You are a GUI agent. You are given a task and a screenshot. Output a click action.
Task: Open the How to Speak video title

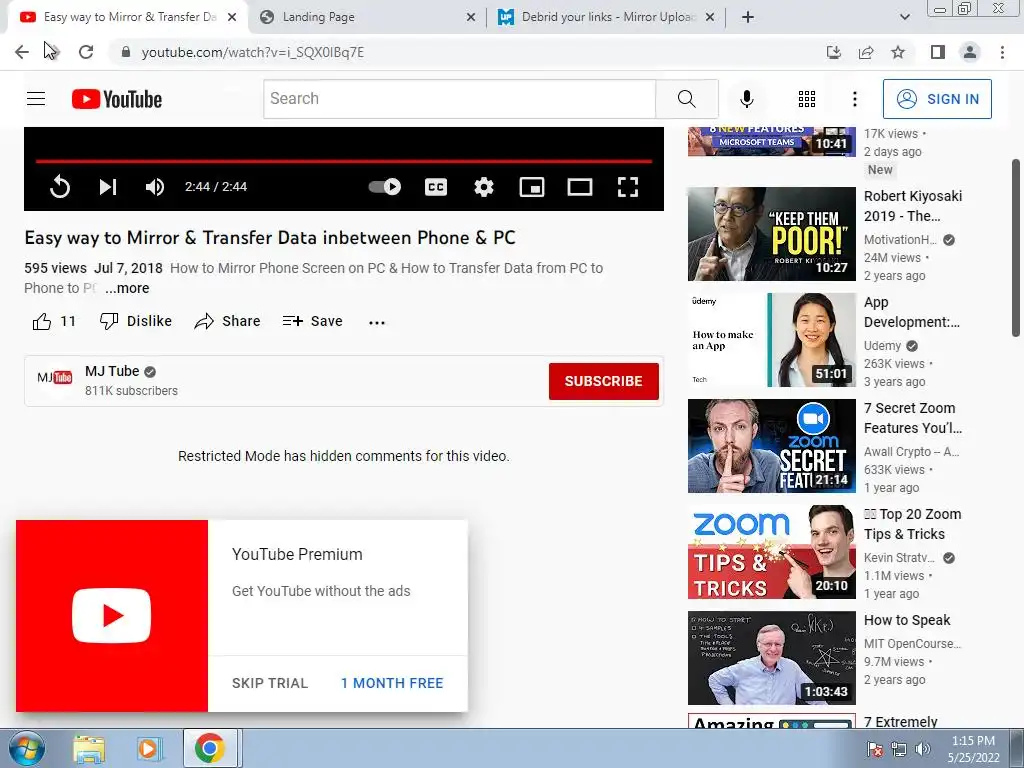tap(907, 620)
